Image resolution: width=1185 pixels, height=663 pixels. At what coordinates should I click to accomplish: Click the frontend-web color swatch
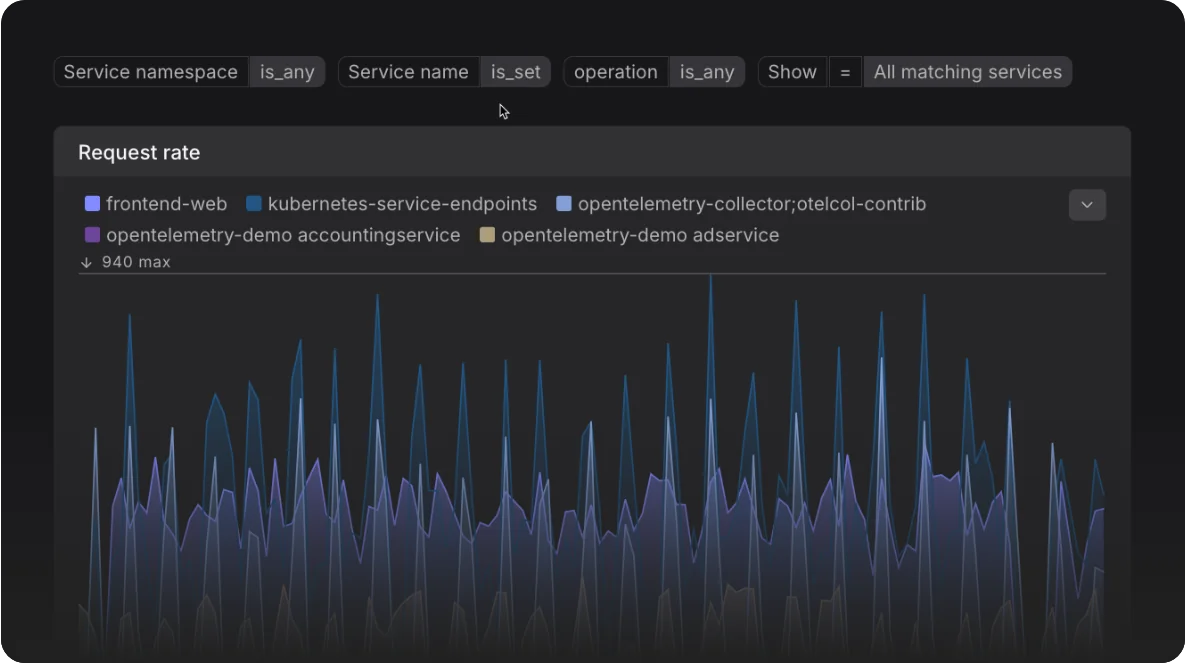coord(92,203)
